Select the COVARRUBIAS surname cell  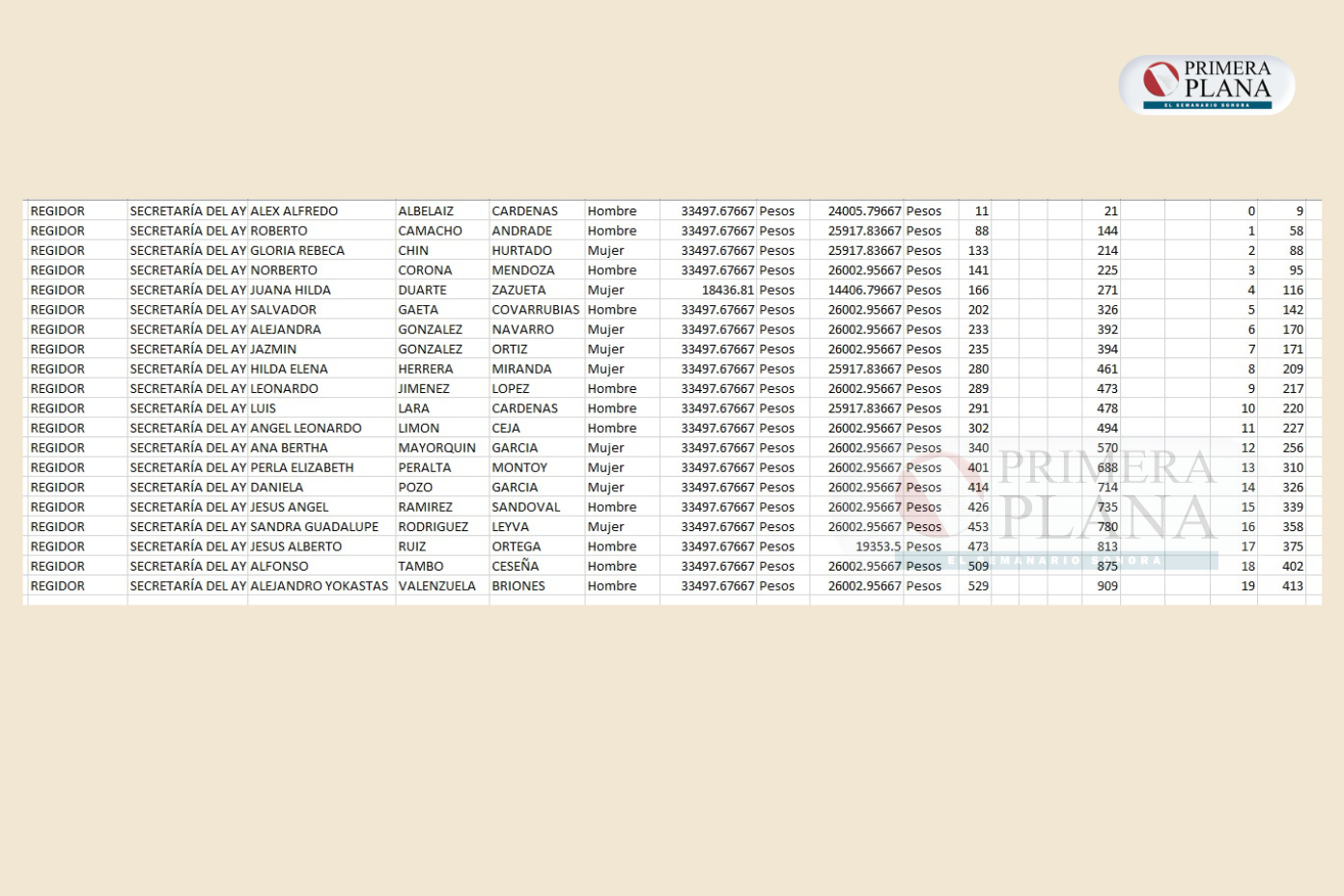535,310
